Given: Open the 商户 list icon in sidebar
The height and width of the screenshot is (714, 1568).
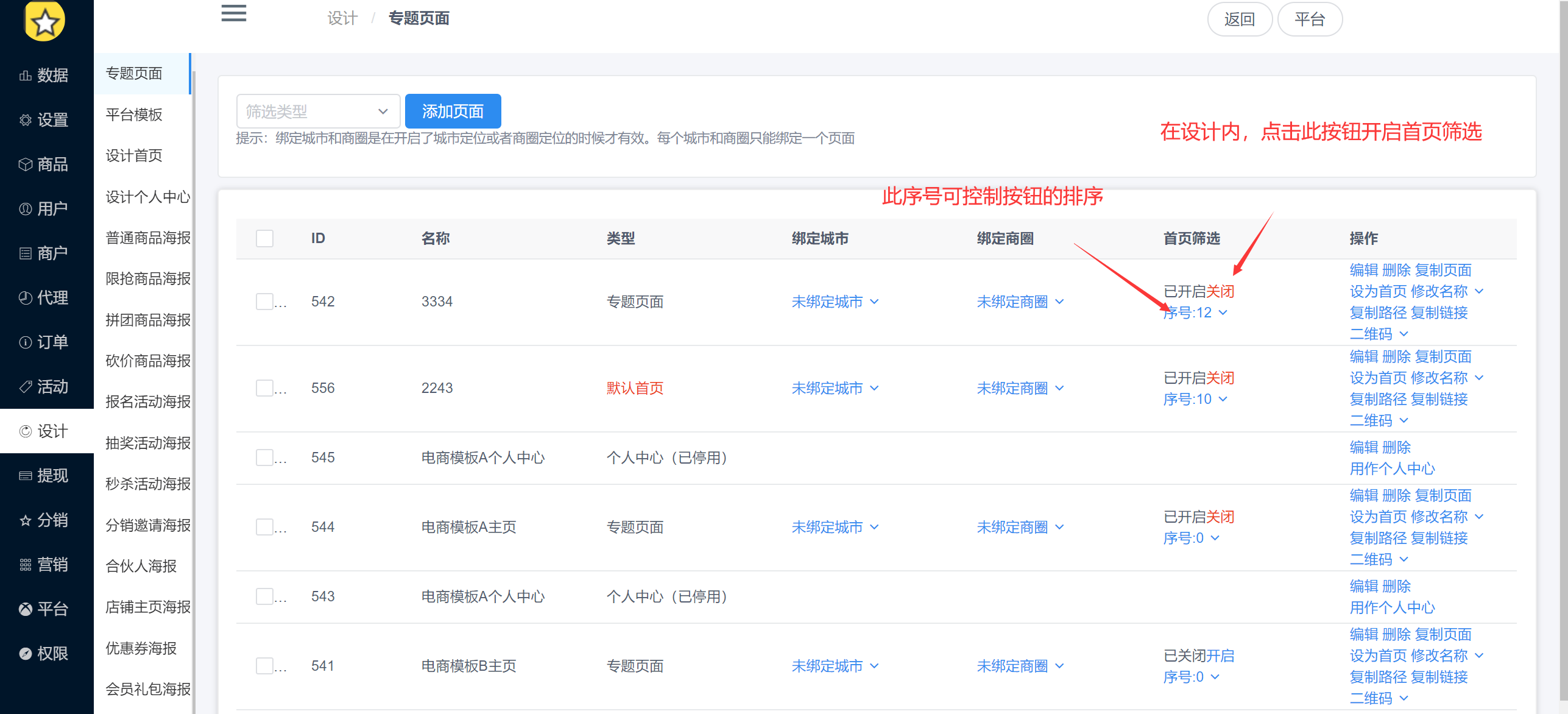Looking at the screenshot, I should point(25,253).
